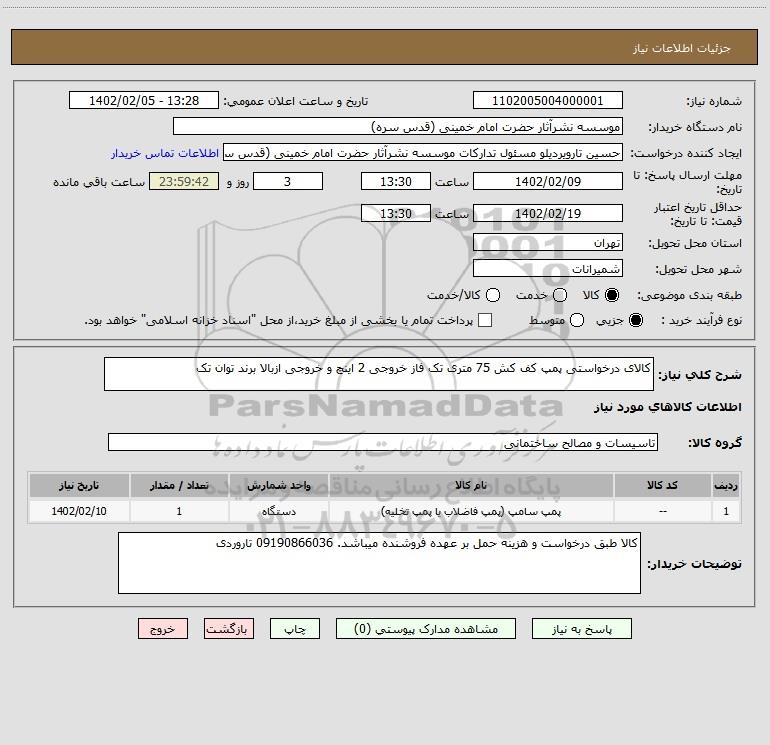Click the تاریخ نیاز column header
The height and width of the screenshot is (745, 770).
79,485
